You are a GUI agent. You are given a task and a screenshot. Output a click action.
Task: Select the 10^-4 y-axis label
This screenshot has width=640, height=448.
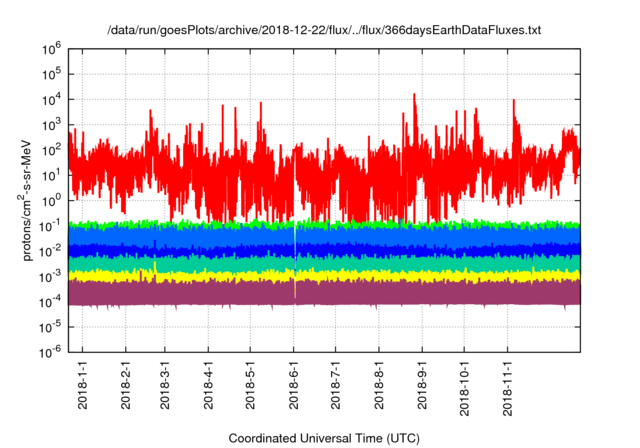tap(50, 302)
